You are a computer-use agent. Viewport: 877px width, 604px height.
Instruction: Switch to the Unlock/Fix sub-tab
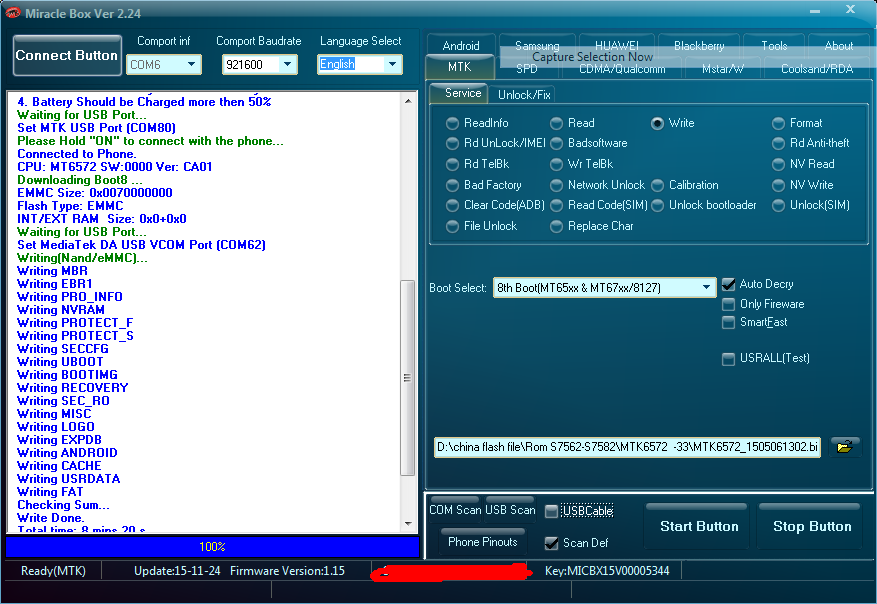(x=524, y=95)
